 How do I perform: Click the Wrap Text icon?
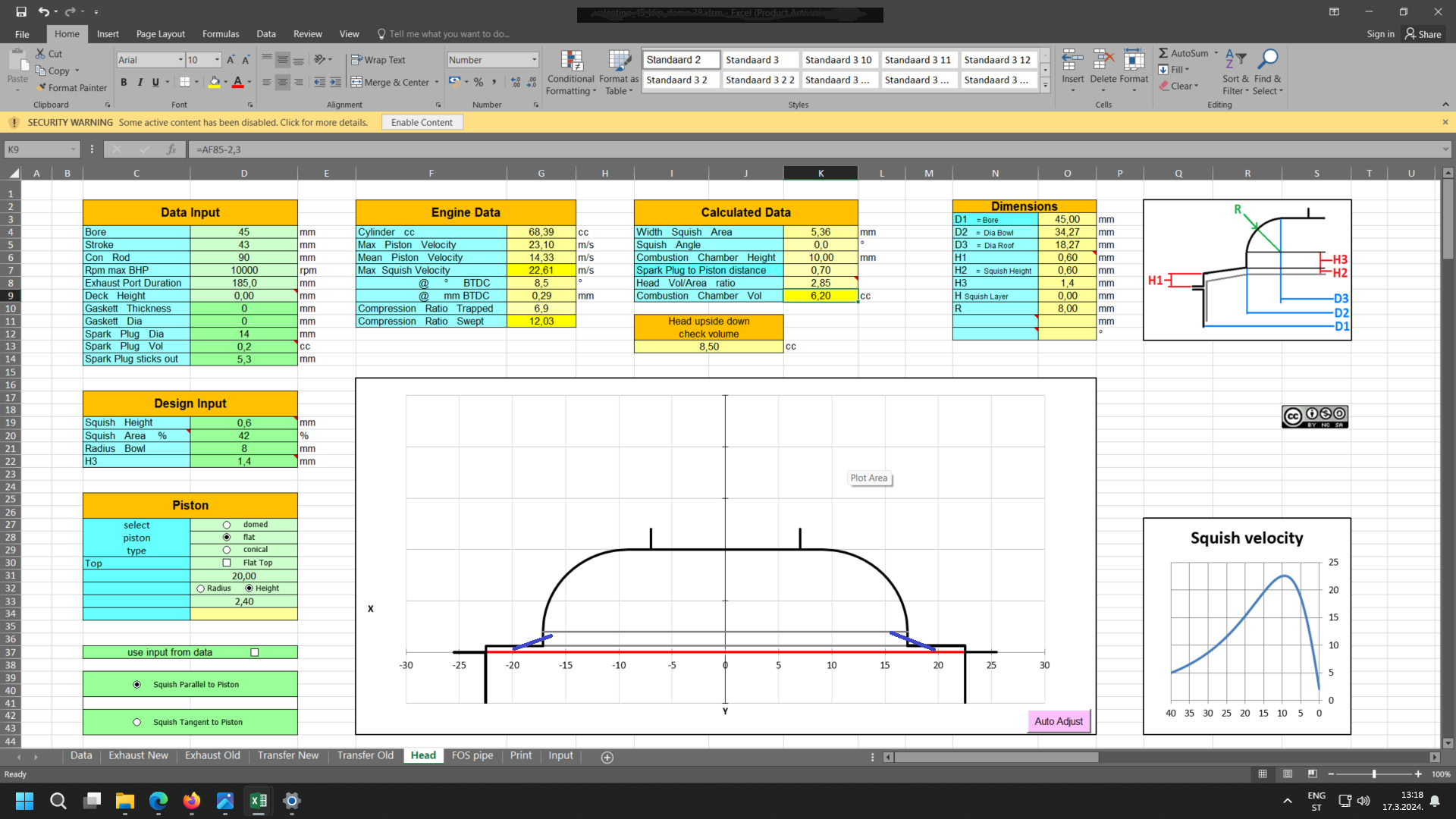[356, 60]
